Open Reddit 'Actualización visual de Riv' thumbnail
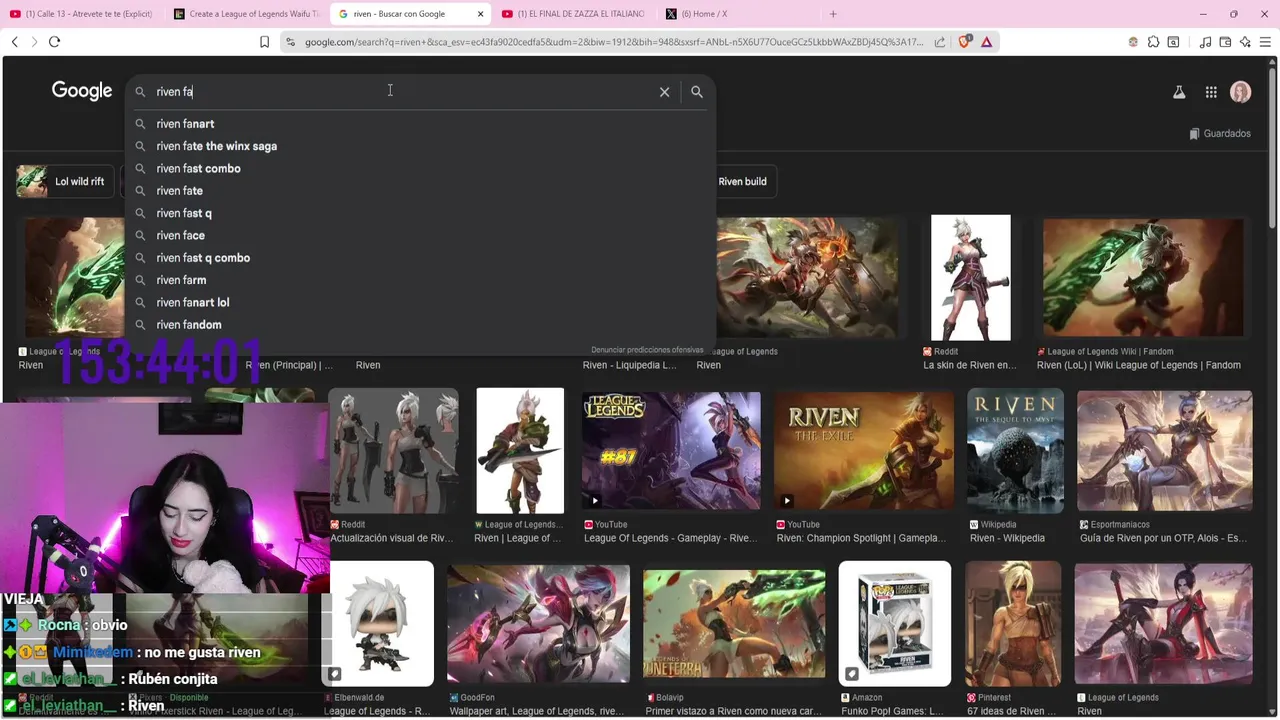 point(394,450)
